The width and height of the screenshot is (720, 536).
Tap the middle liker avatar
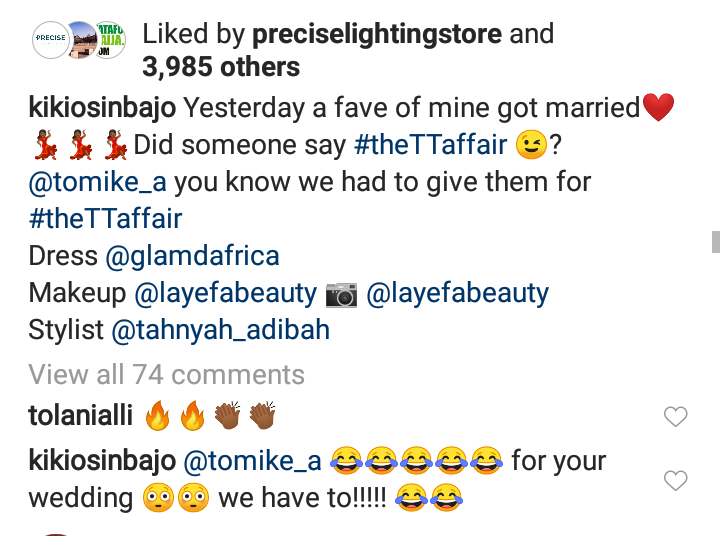click(x=80, y=43)
